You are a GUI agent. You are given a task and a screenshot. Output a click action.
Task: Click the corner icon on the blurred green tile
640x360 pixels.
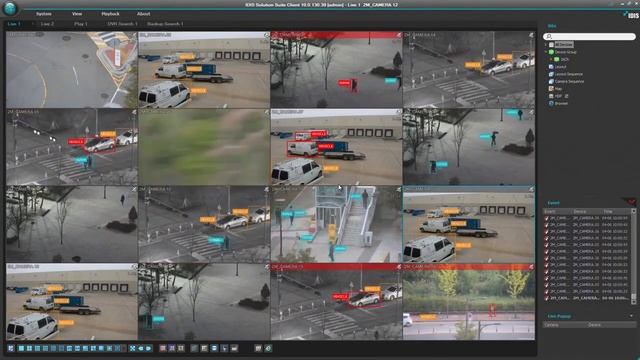click(x=267, y=112)
